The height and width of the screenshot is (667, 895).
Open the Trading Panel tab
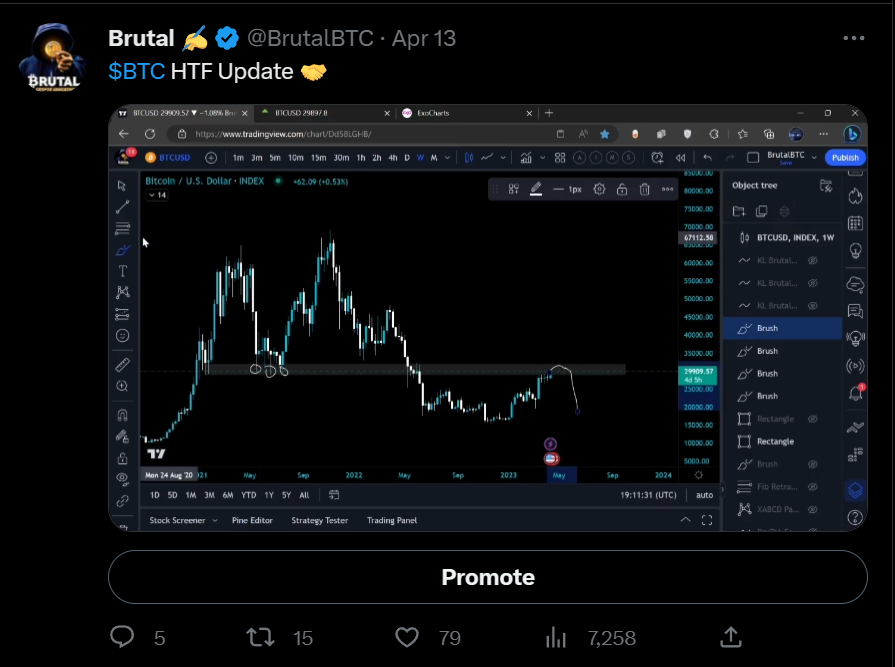point(392,520)
